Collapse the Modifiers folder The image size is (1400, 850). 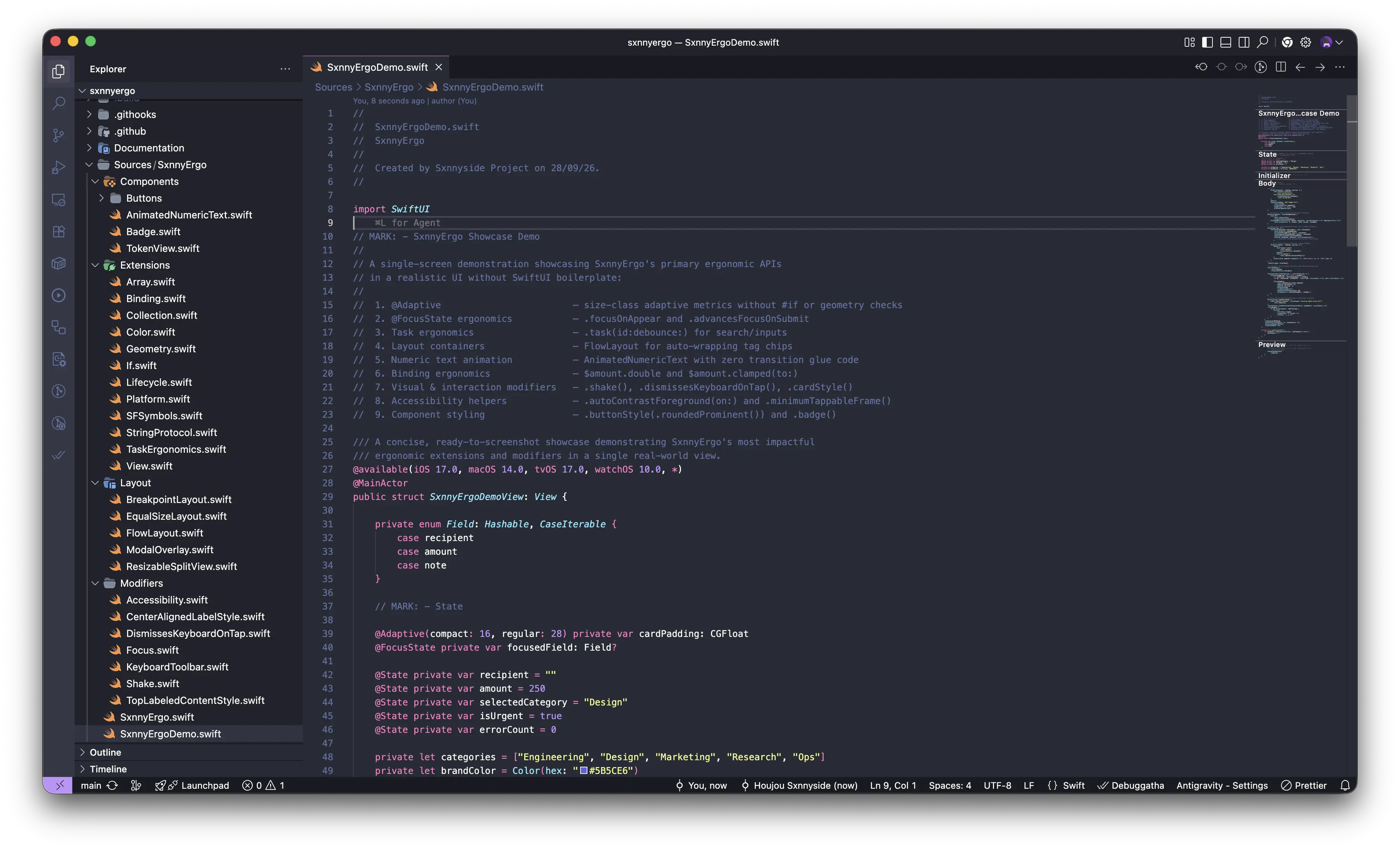point(95,583)
